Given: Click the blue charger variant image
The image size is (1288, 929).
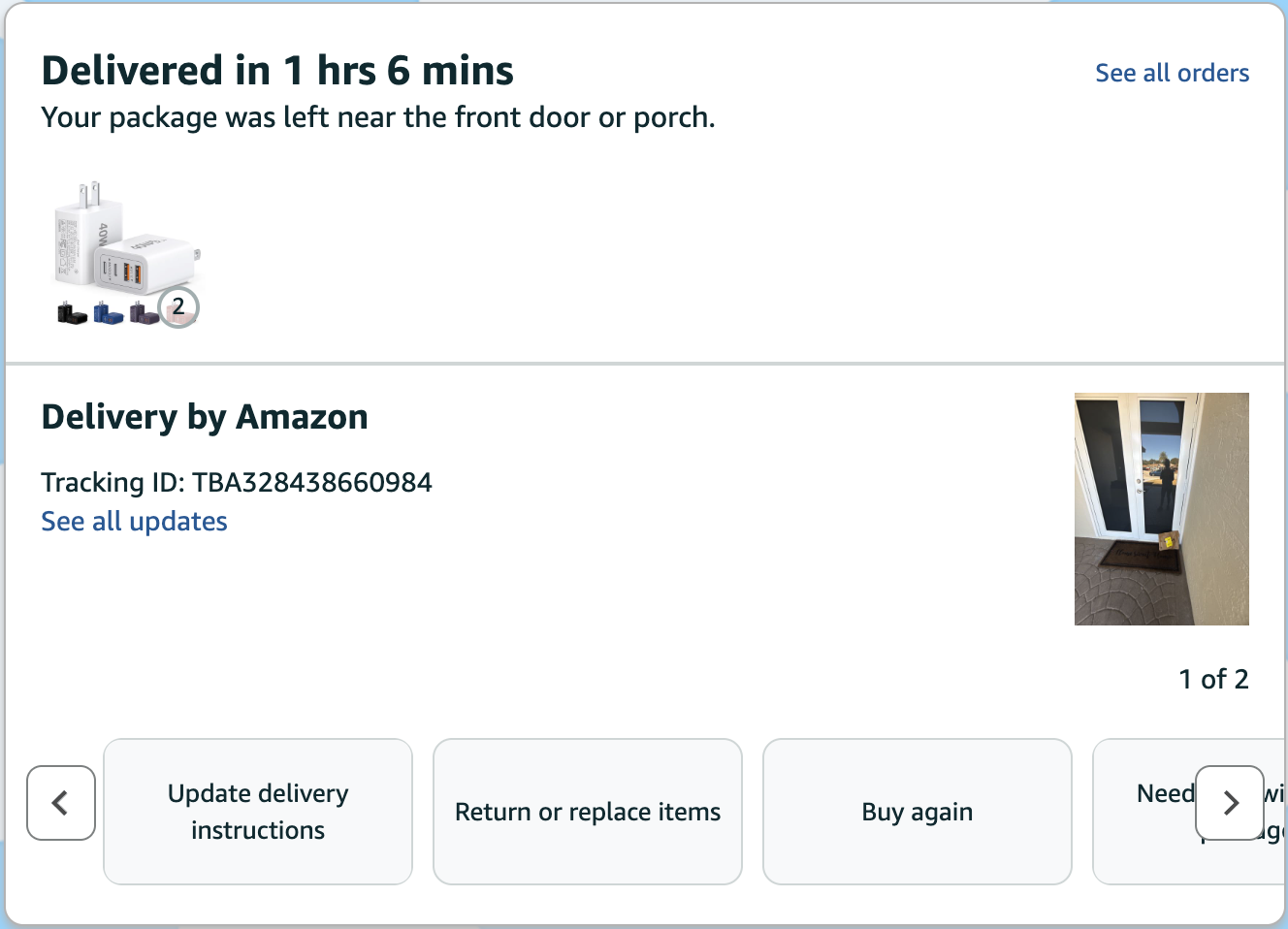Looking at the screenshot, I should click(x=107, y=313).
